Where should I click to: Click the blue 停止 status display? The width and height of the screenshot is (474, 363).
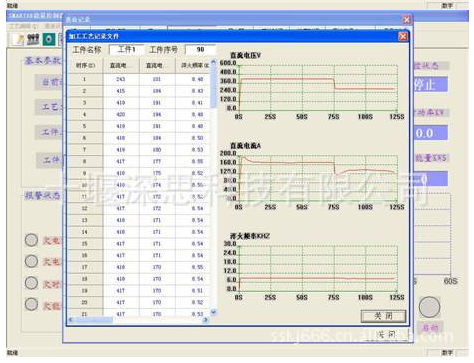coord(430,85)
